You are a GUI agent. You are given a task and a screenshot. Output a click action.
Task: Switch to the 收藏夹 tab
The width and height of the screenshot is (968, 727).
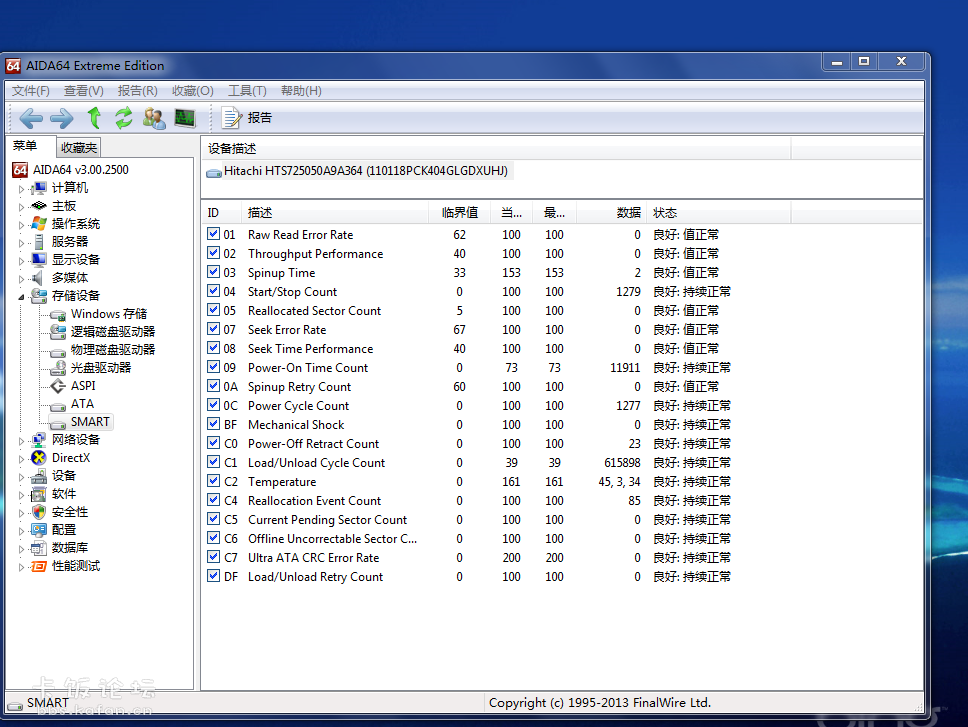click(x=78, y=147)
